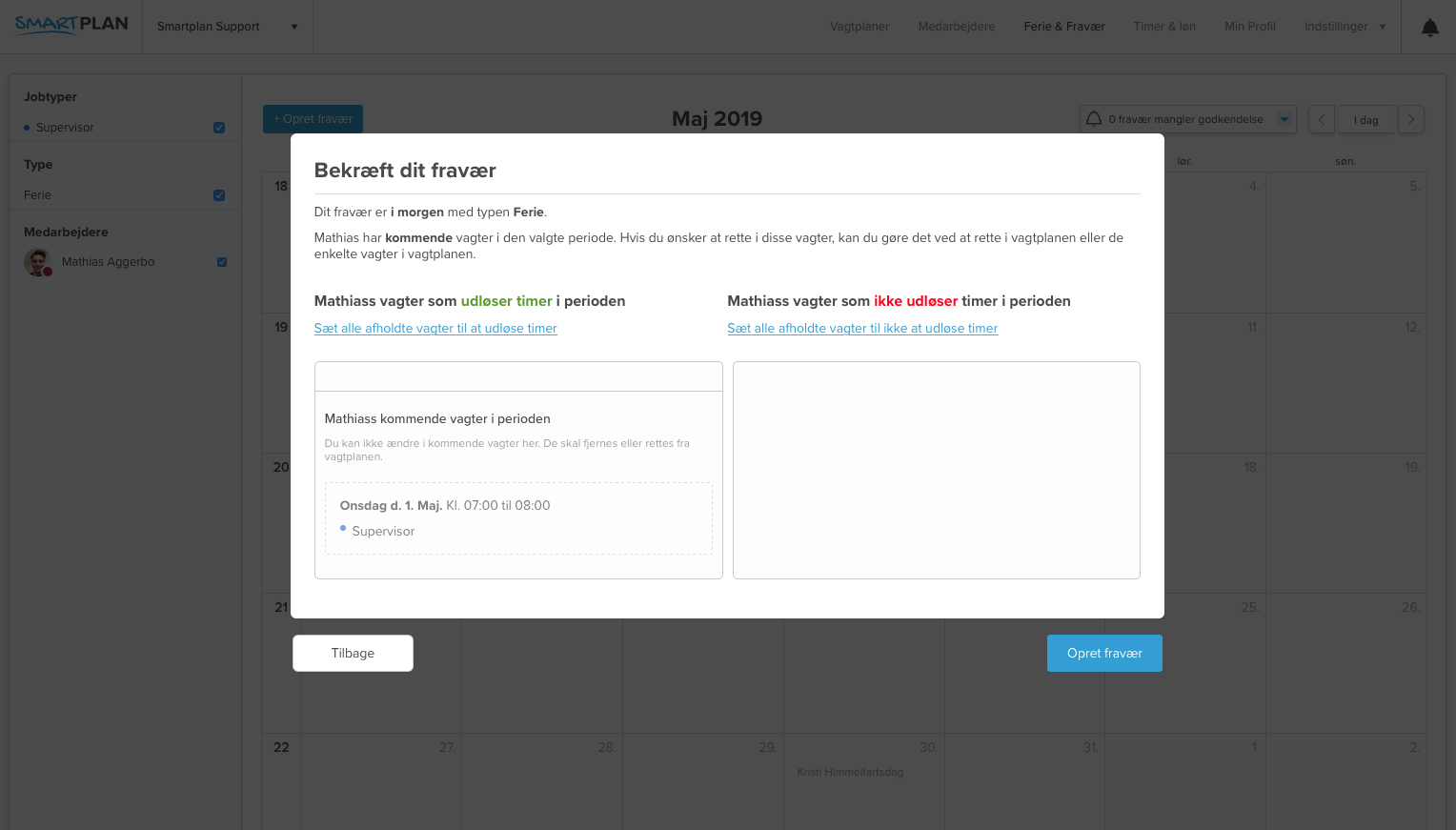The height and width of the screenshot is (830, 1456).
Task: Select the Onsdag d. 1. Maj shift card
Action: pos(518,518)
